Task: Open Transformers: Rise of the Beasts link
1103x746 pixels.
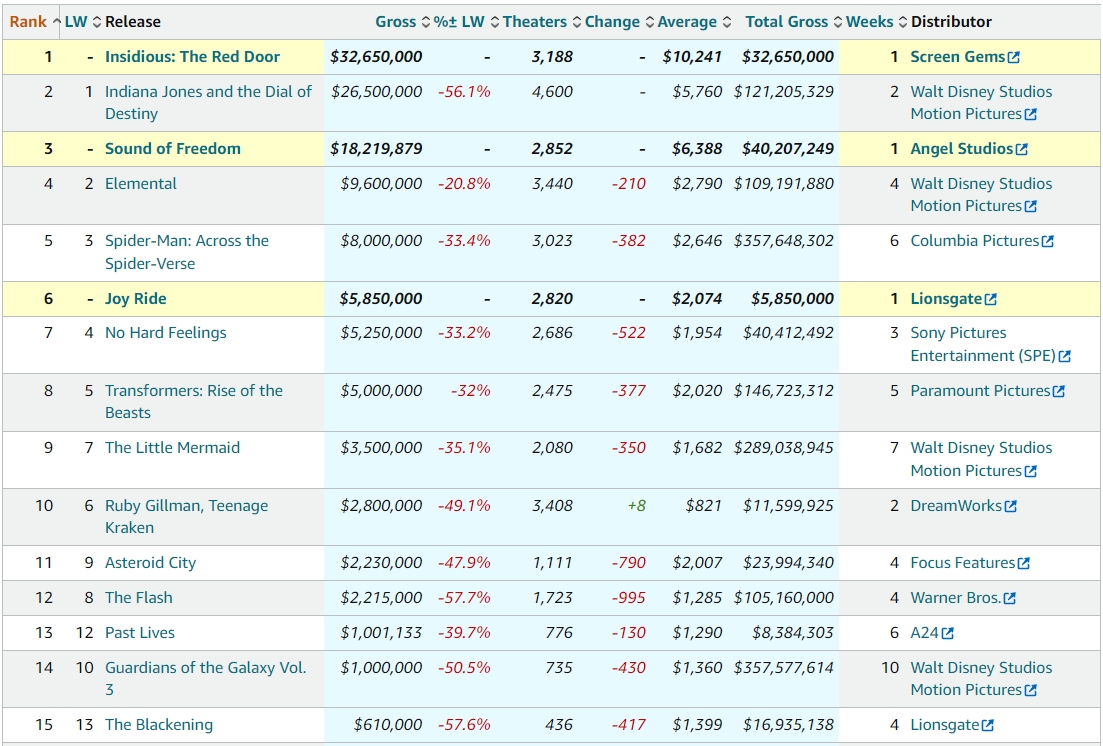Action: coord(193,402)
